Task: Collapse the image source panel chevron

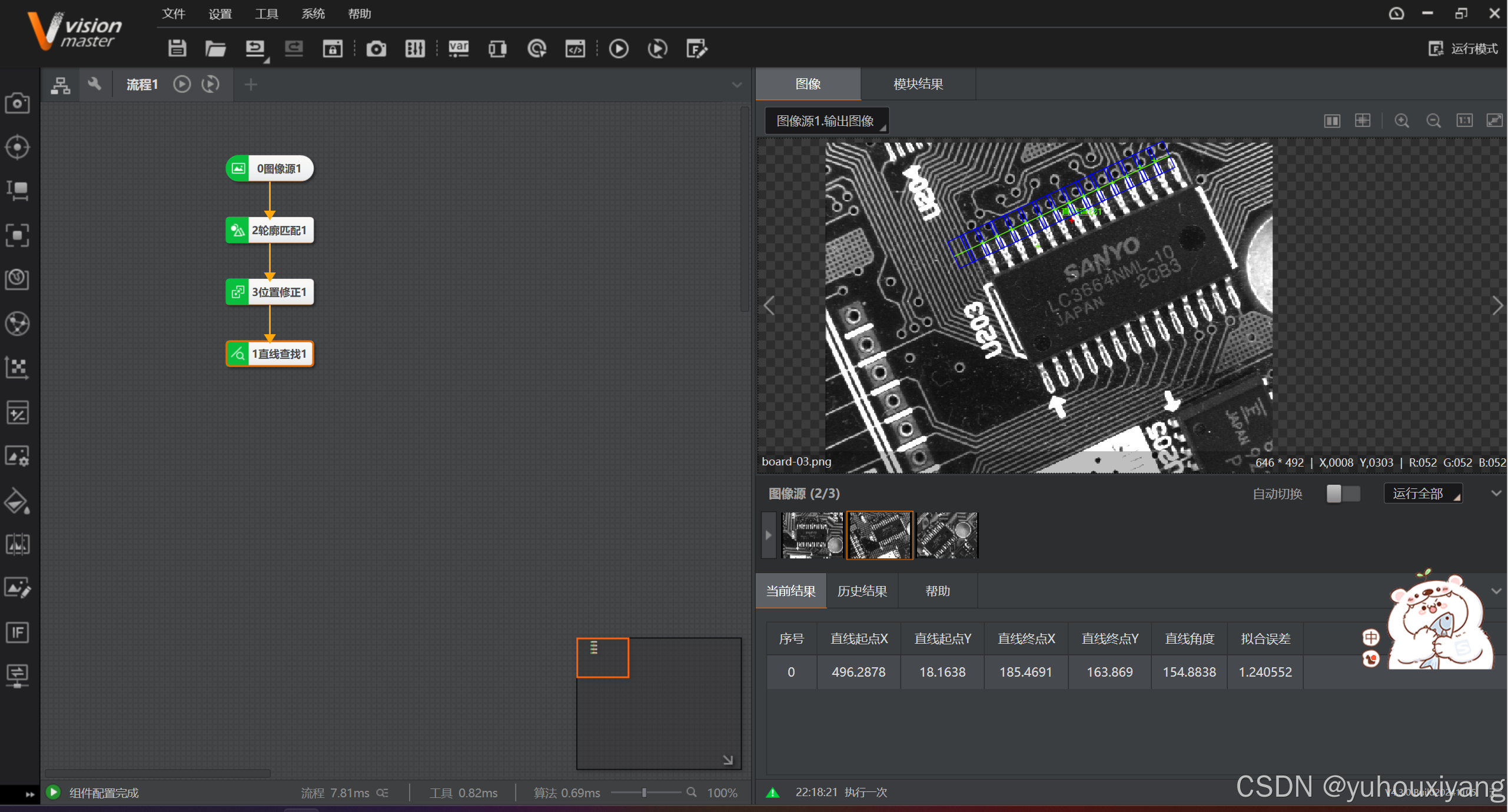Action: click(x=1496, y=493)
